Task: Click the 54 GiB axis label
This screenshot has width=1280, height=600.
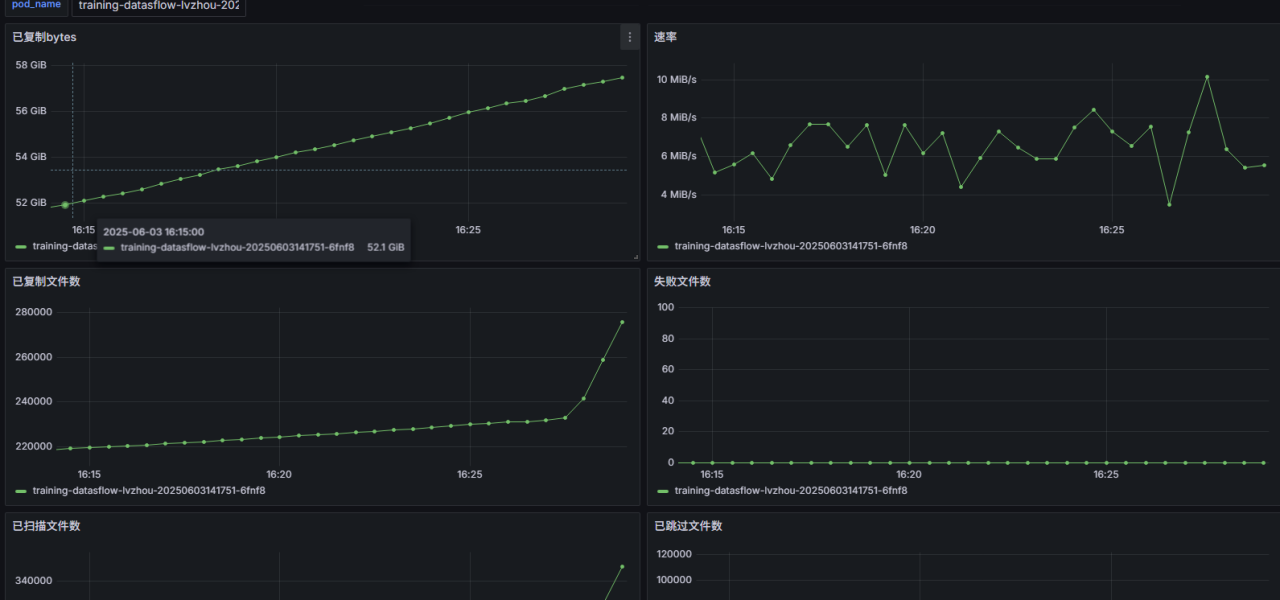Action: click(x=31, y=157)
